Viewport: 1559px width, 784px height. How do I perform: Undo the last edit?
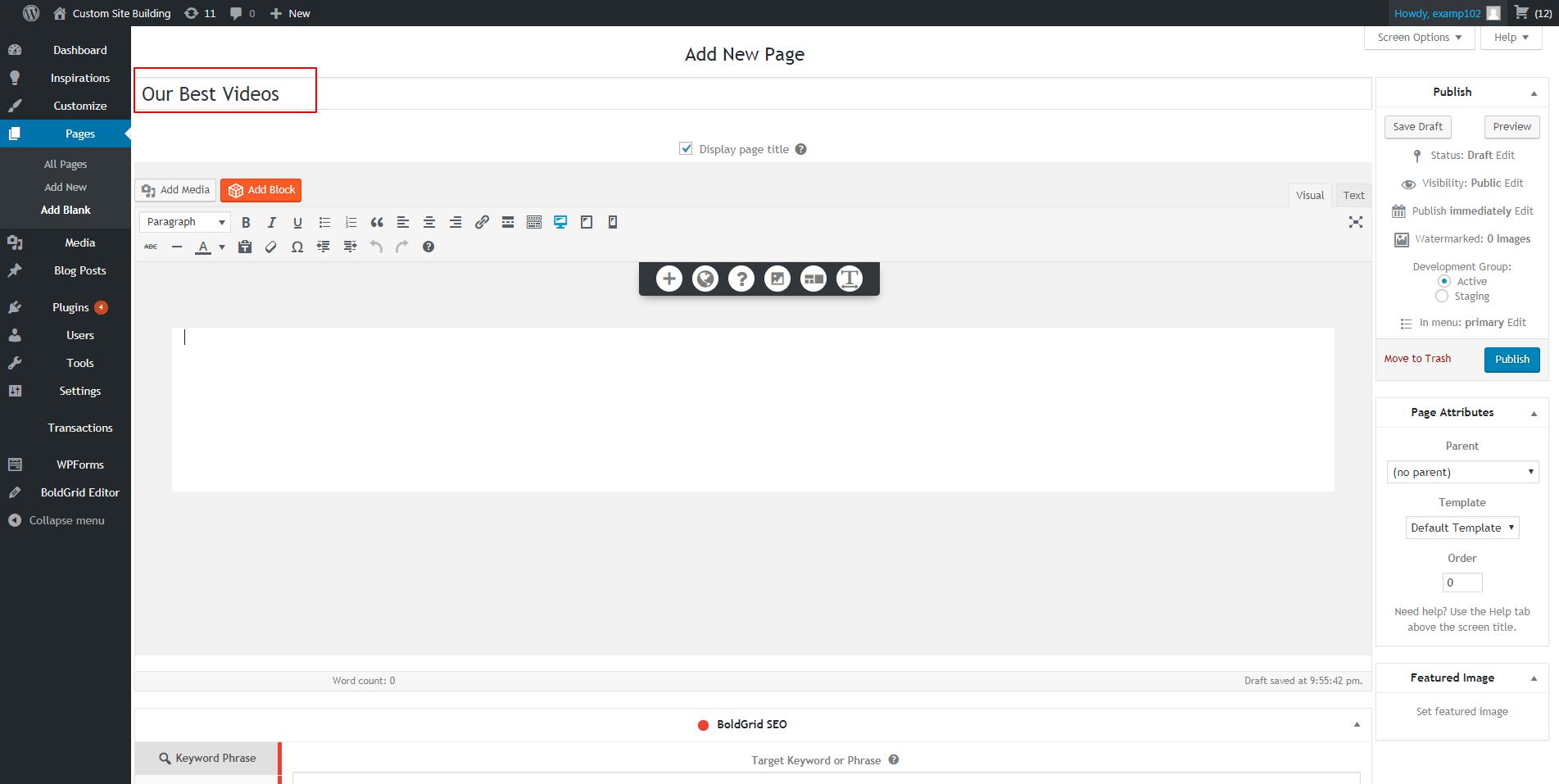[376, 247]
